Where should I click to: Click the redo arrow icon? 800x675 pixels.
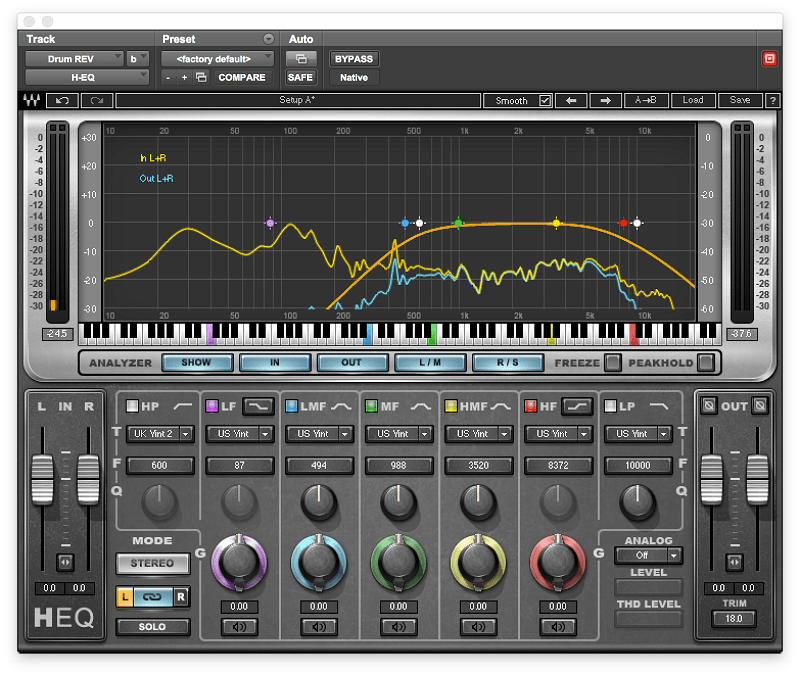[x=97, y=101]
